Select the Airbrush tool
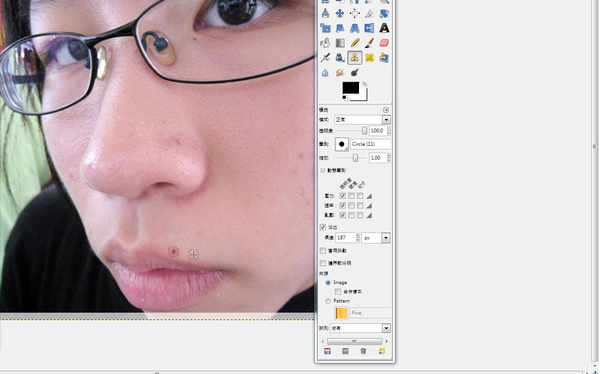 pos(325,57)
